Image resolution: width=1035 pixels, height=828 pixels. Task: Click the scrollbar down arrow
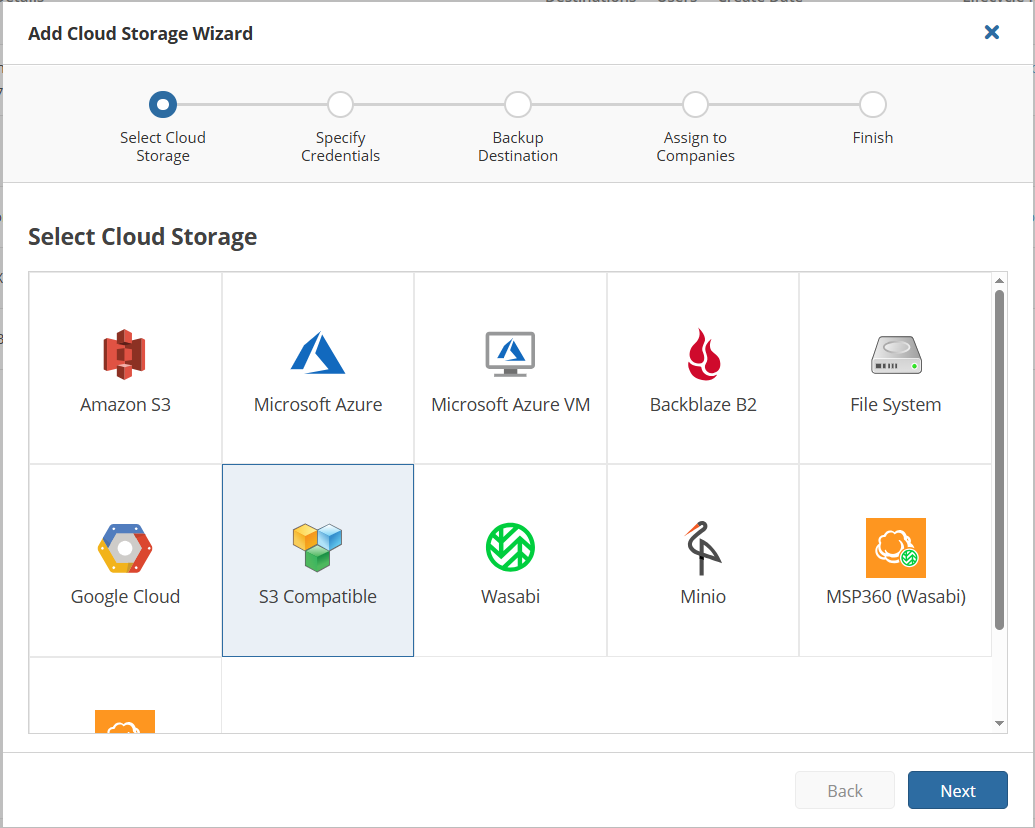[999, 724]
